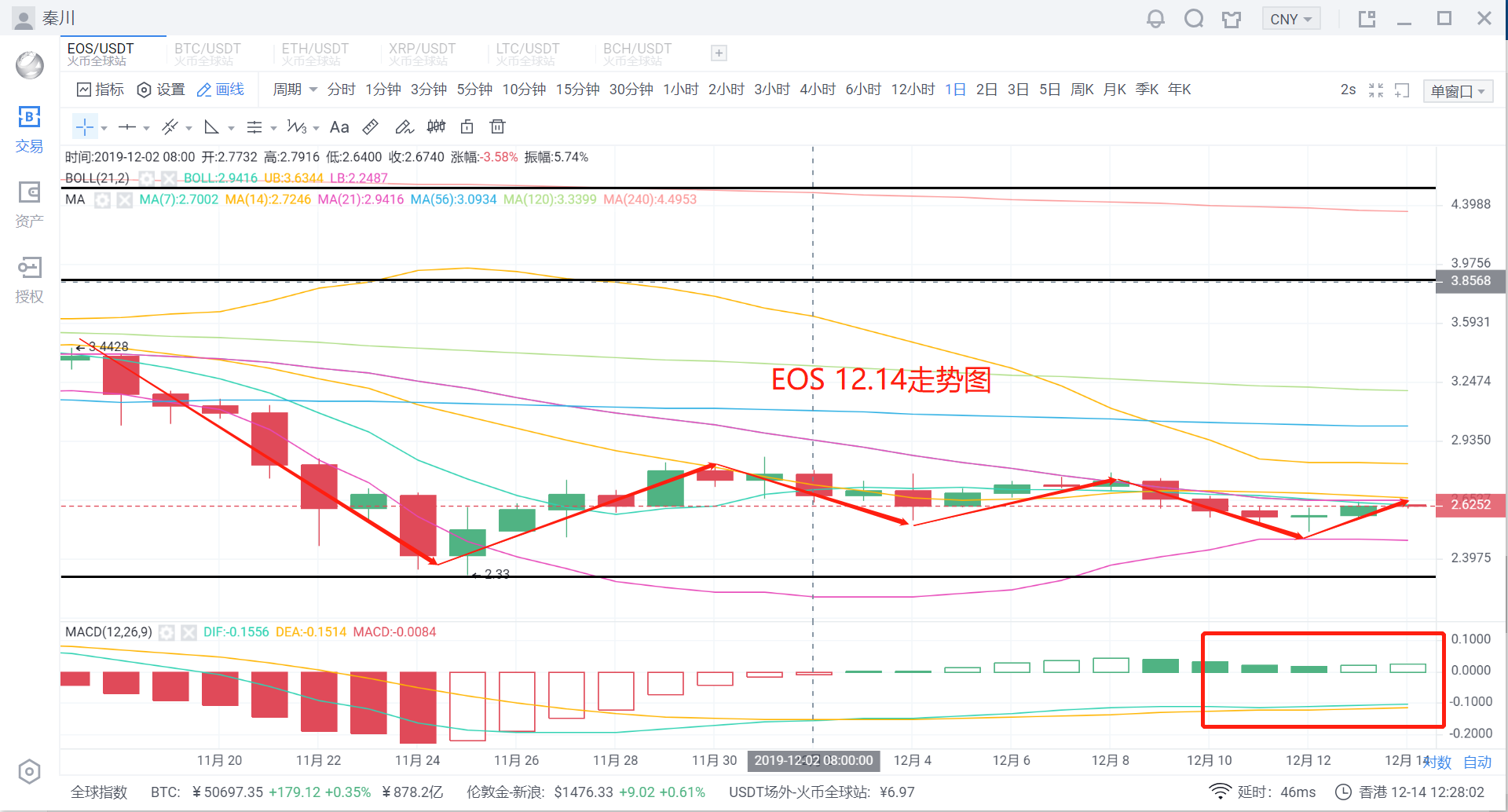The width and height of the screenshot is (1508, 812).
Task: Select the 分时 time-sharing view
Action: coord(342,90)
